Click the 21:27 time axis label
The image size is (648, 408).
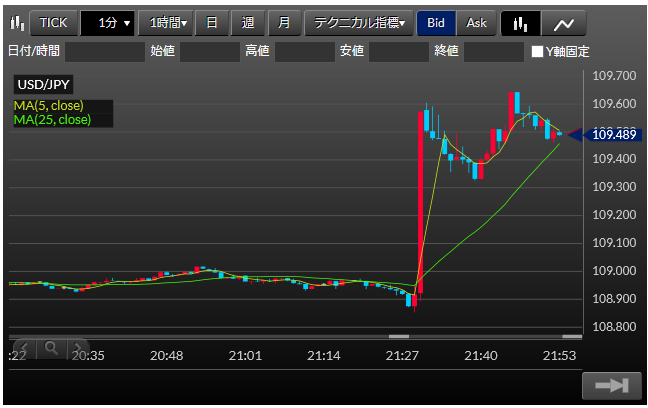tap(402, 356)
